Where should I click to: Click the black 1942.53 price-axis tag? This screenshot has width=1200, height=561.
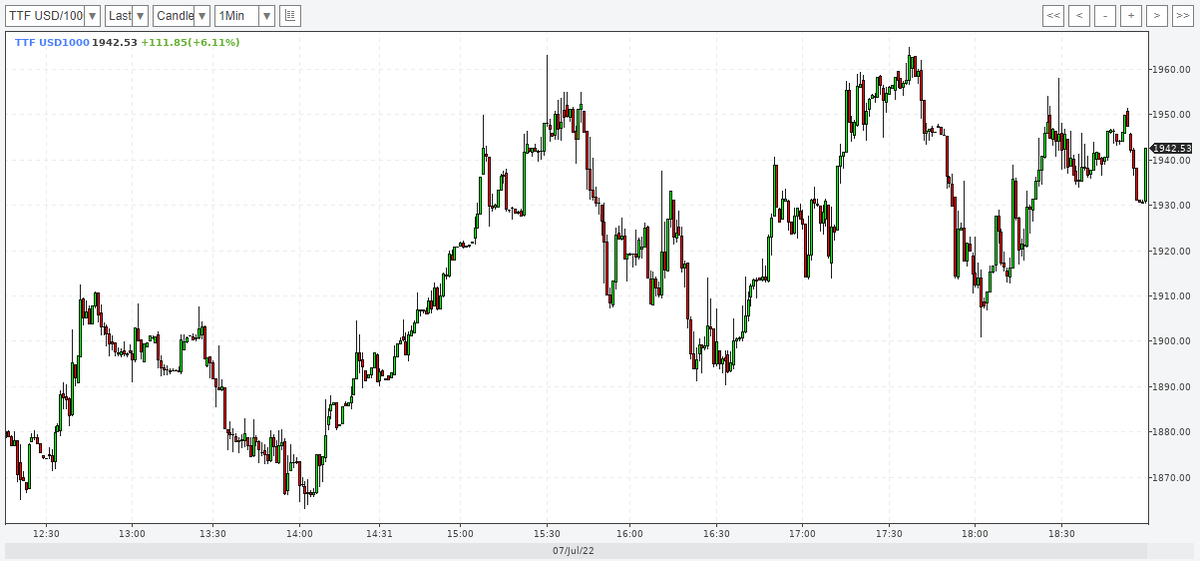pyautogui.click(x=1172, y=148)
